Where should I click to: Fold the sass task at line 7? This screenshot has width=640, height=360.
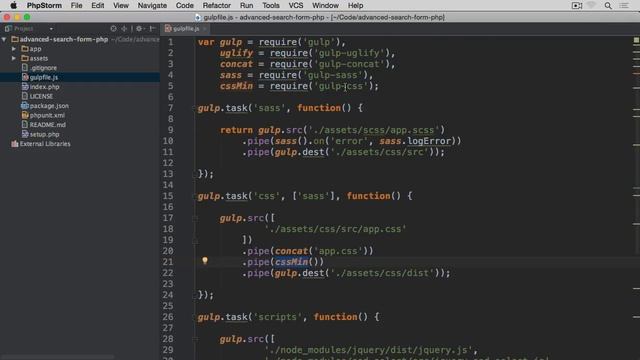[x=194, y=108]
